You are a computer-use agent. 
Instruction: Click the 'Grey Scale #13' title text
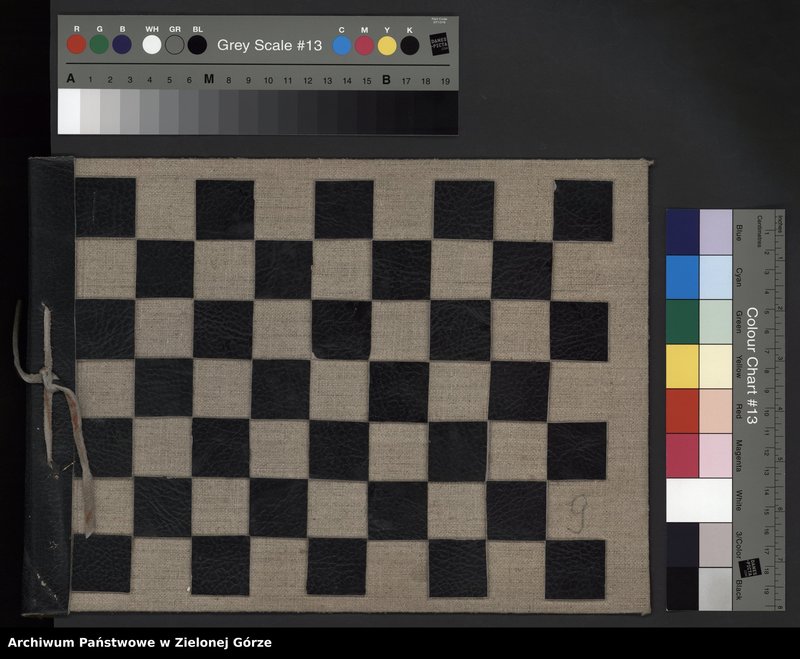point(269,45)
